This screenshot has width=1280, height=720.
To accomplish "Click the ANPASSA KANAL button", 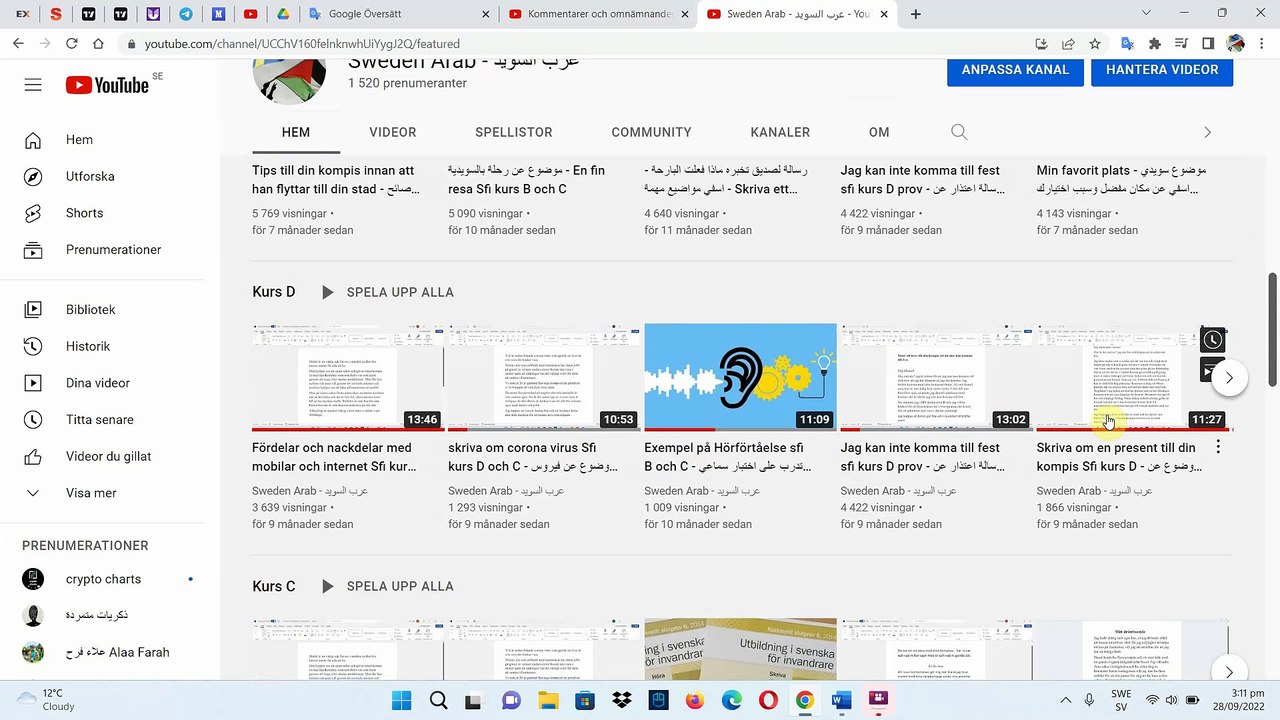I will click(1015, 70).
